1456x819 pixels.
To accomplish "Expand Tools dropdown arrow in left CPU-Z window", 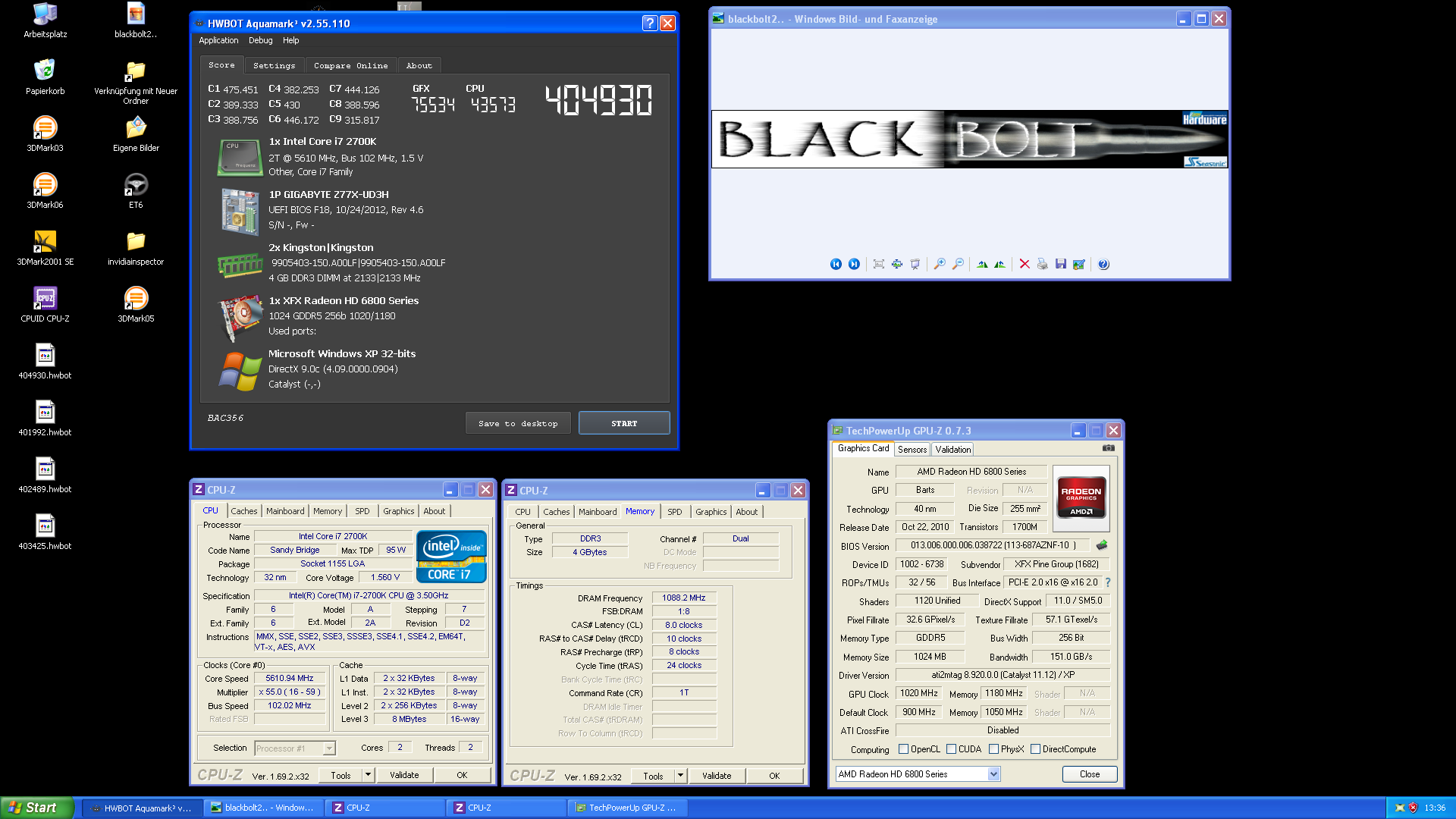I will point(368,775).
